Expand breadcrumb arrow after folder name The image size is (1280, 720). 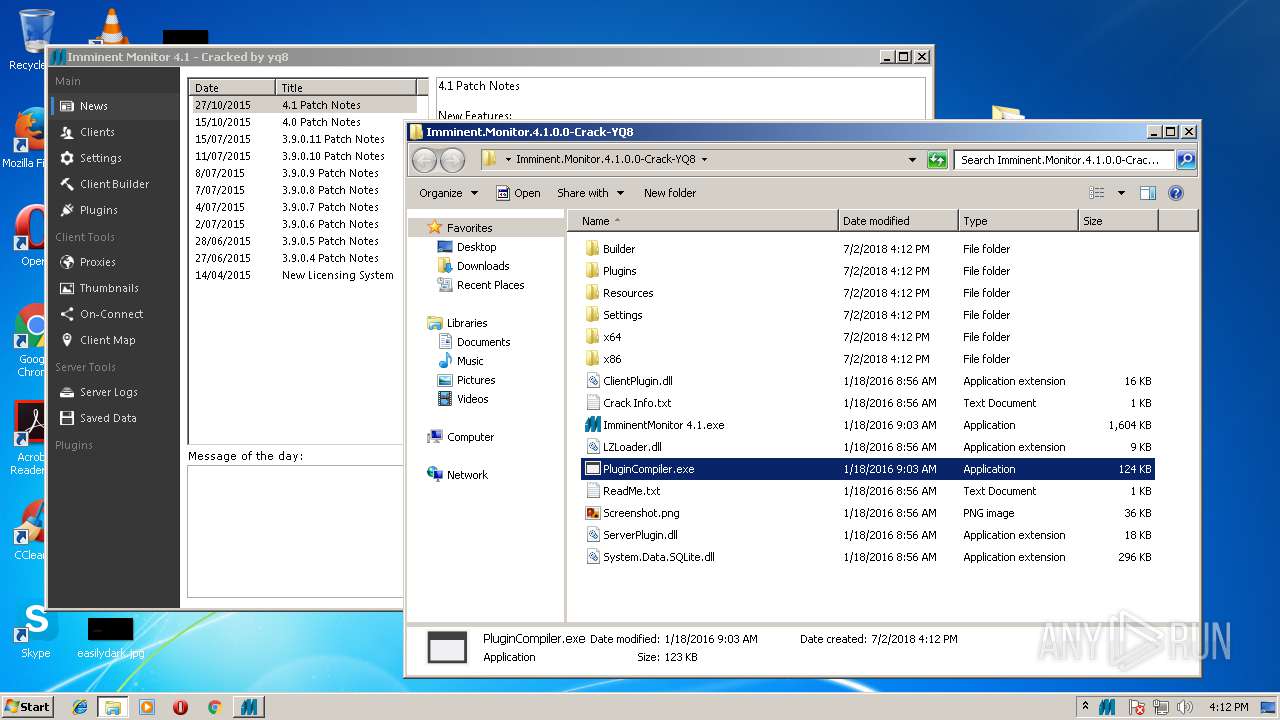704,160
